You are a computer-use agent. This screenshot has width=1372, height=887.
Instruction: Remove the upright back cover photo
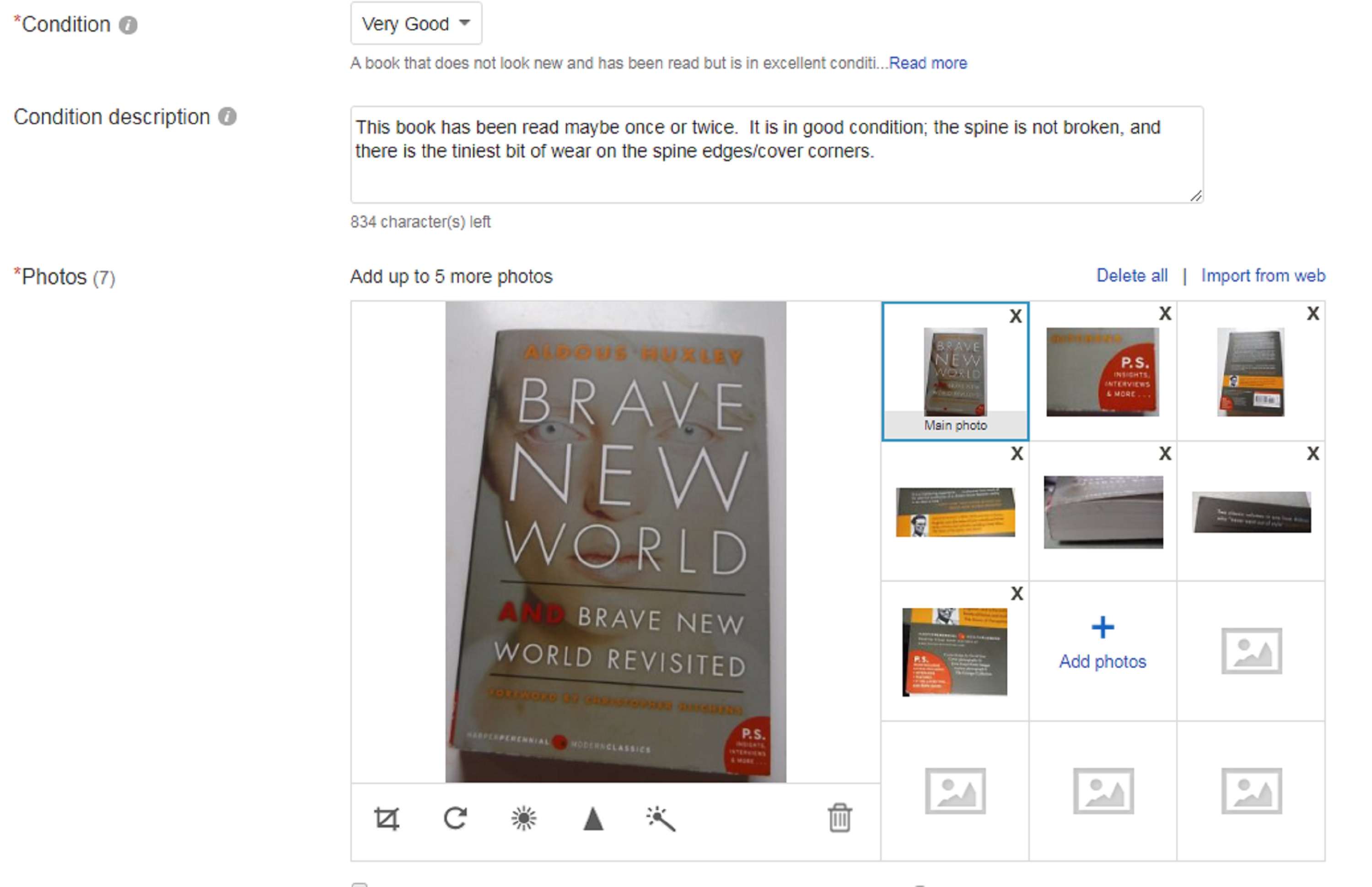(x=1313, y=314)
